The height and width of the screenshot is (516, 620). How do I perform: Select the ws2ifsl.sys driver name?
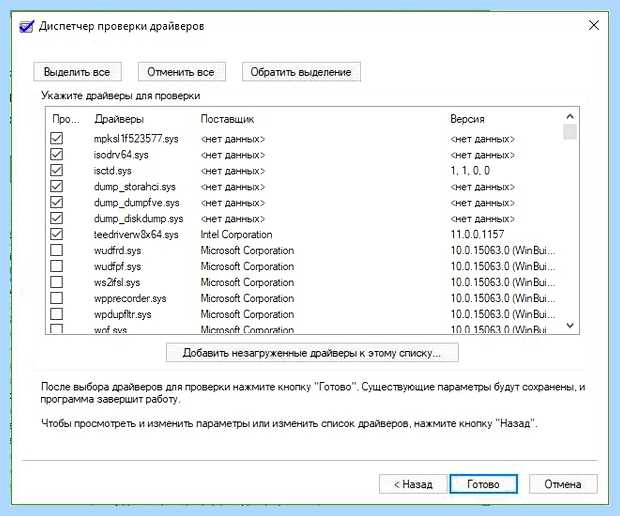[x=117, y=282]
